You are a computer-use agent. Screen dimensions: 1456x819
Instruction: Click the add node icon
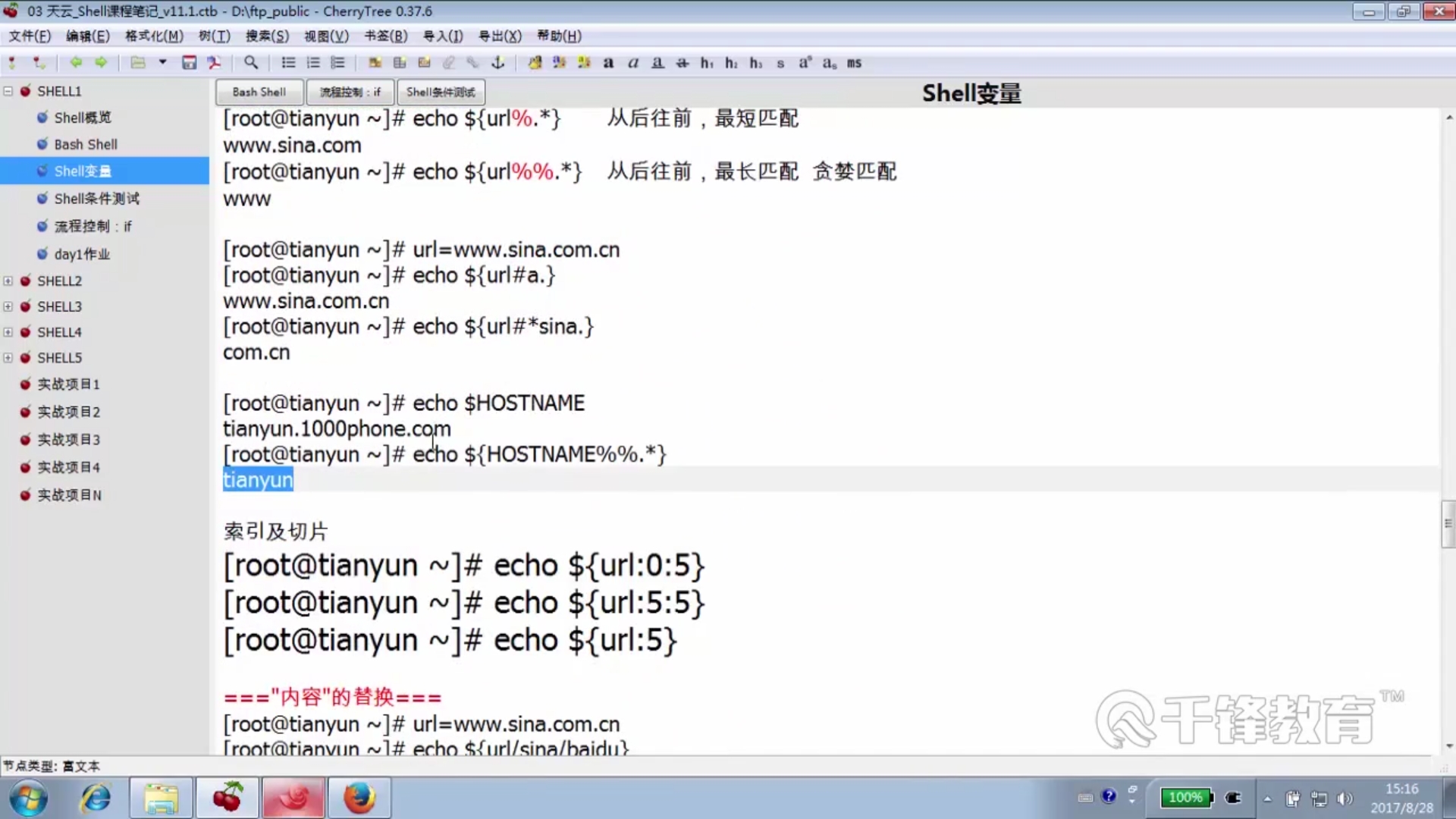pyautogui.click(x=12, y=63)
